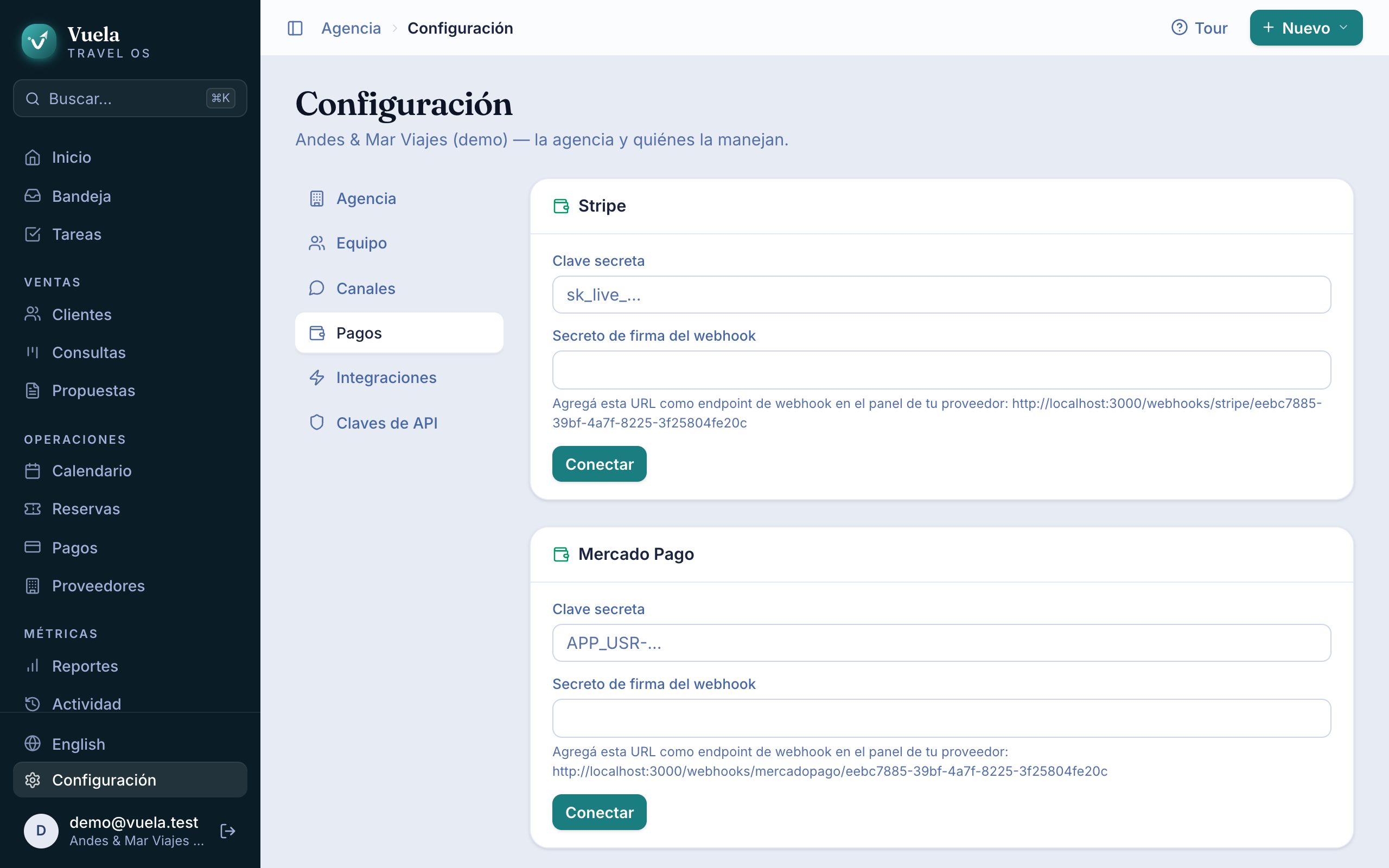Click the Tareas checkbox icon
This screenshot has width=1389, height=868.
tap(33, 234)
